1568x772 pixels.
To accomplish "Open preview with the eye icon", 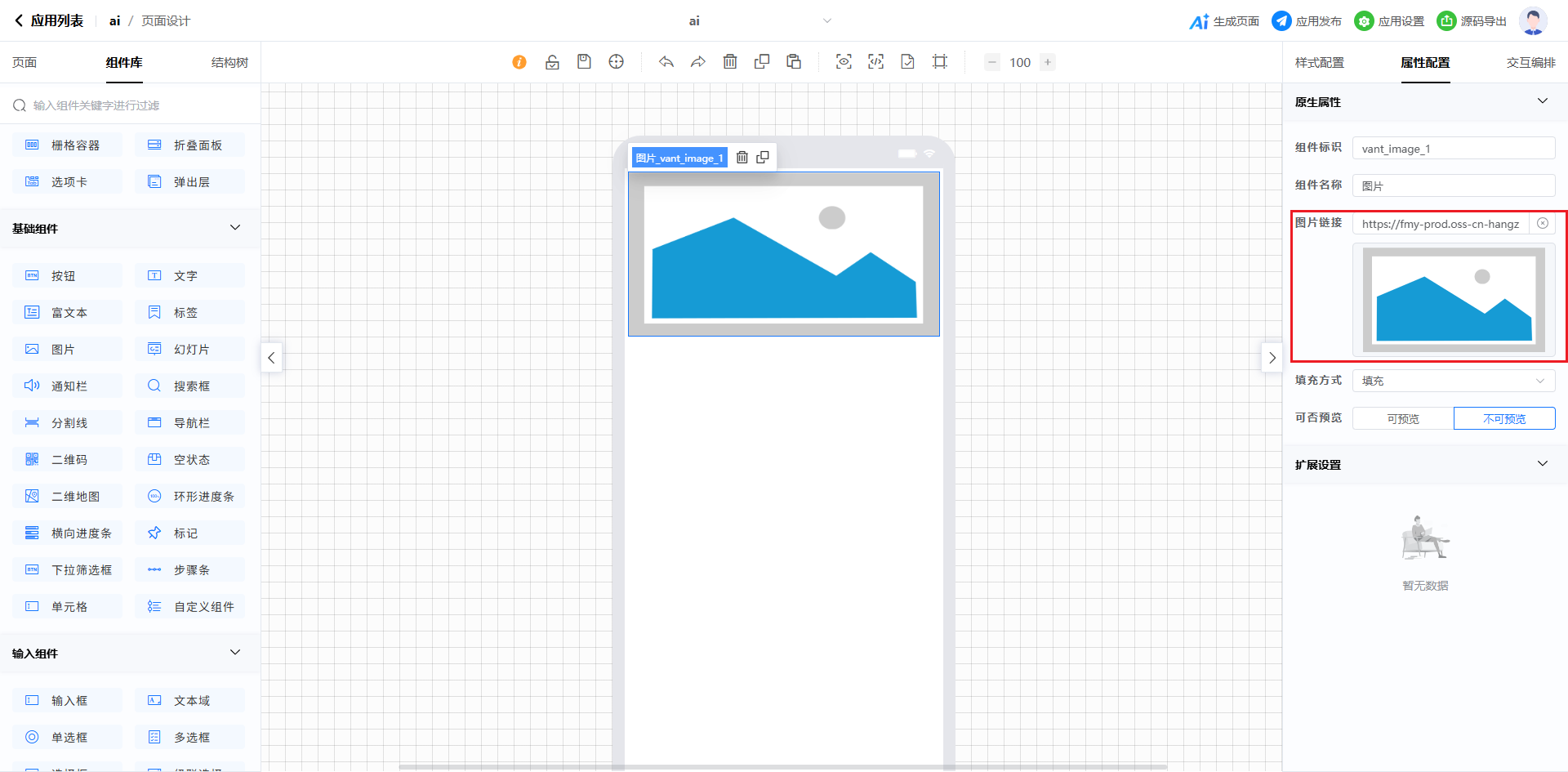I will [844, 62].
